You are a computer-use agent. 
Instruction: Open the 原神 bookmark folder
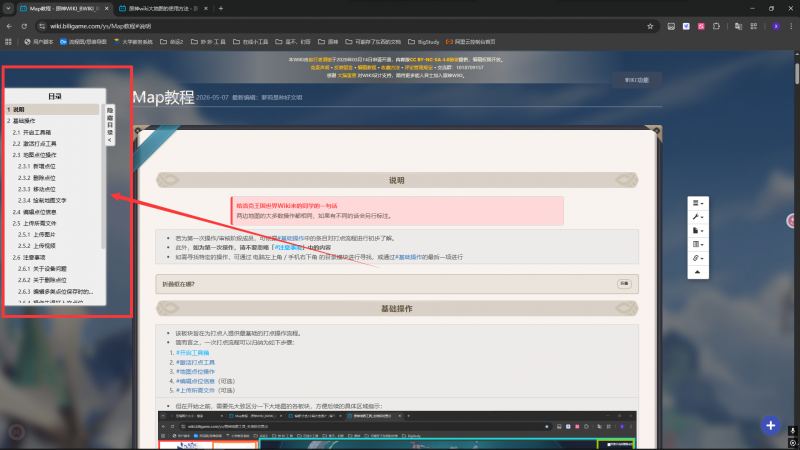(x=328, y=42)
